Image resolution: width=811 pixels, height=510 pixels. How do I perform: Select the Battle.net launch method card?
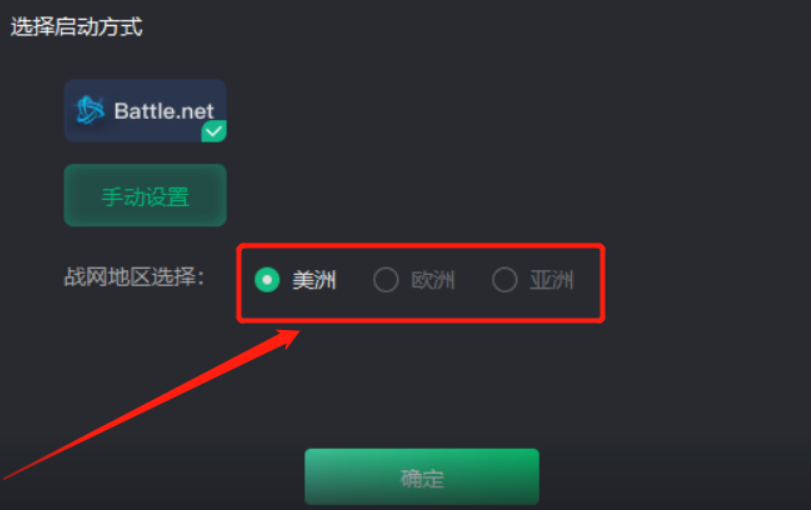pos(145,111)
